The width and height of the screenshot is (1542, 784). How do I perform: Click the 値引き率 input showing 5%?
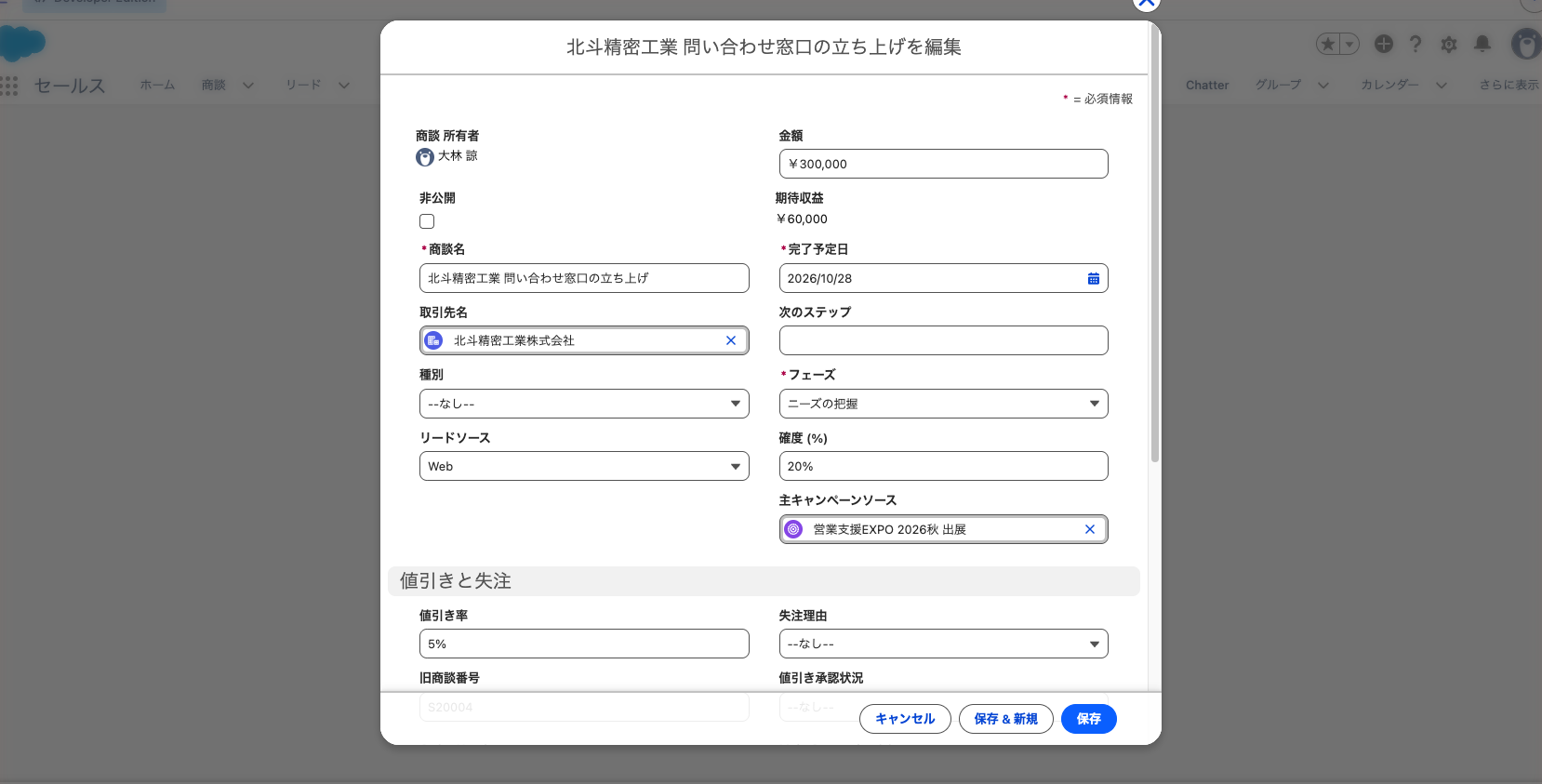coord(584,644)
